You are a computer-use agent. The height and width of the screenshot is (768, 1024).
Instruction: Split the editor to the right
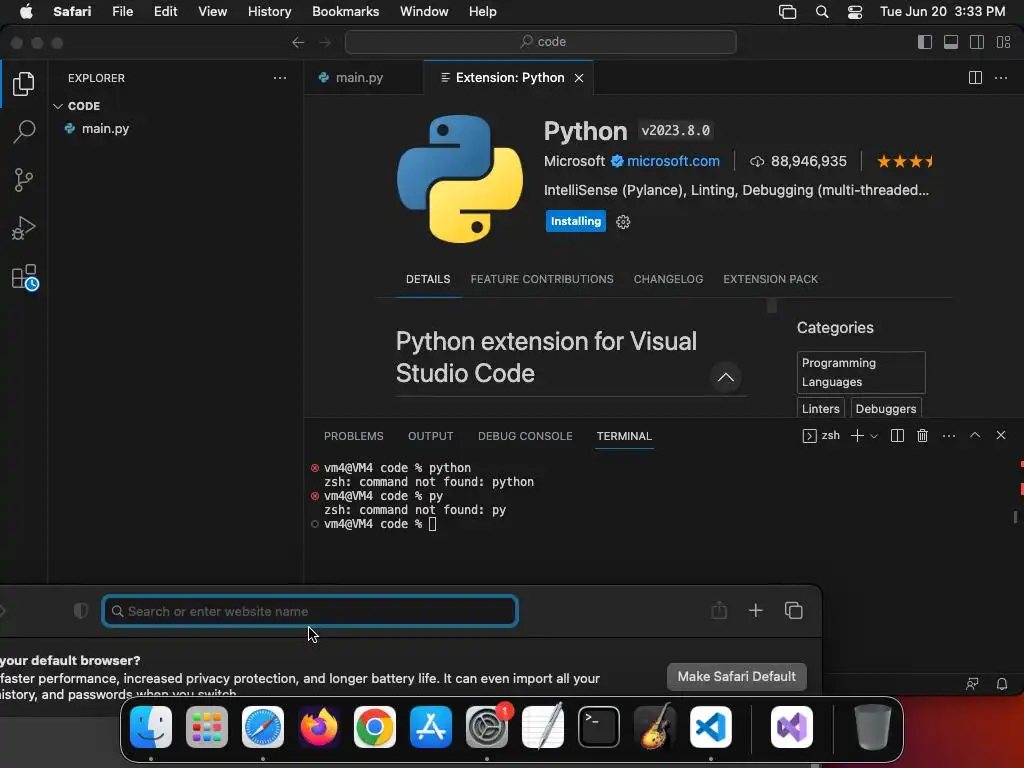[975, 78]
